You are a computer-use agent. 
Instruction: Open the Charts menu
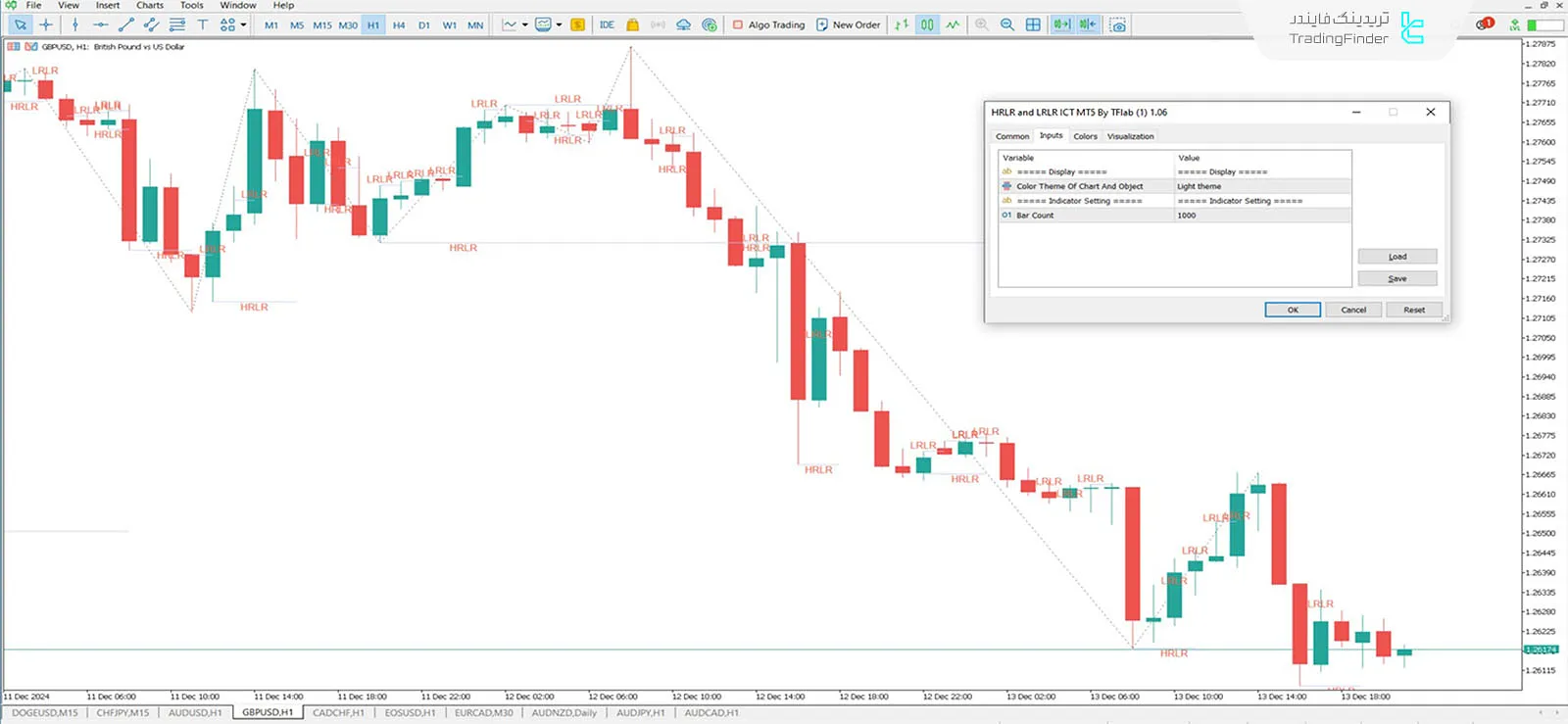tap(149, 6)
